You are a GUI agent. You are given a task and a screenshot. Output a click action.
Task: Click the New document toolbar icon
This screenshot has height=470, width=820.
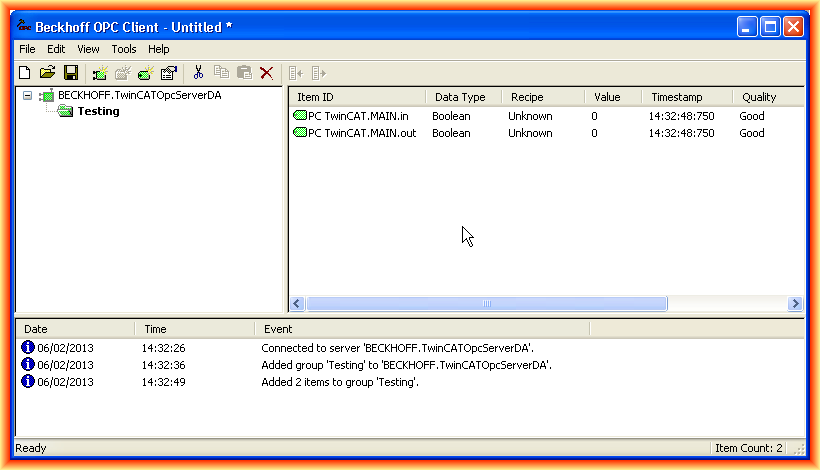pos(25,73)
